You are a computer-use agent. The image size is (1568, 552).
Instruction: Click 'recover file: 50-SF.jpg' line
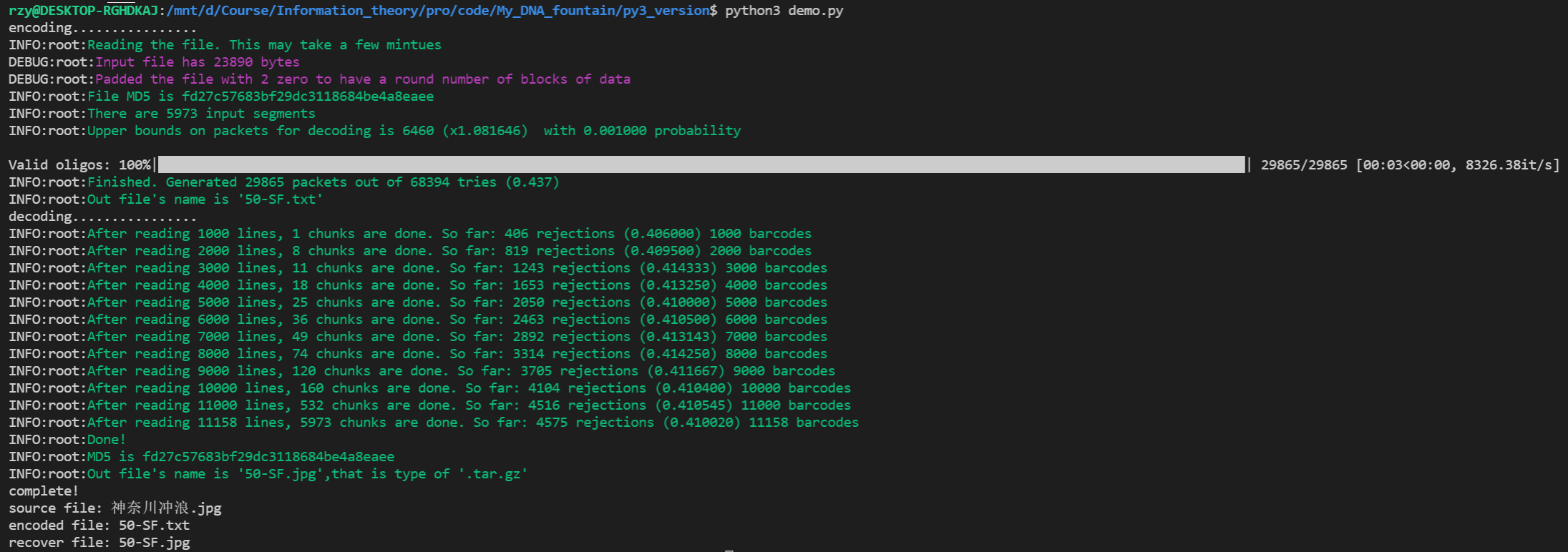point(99,543)
